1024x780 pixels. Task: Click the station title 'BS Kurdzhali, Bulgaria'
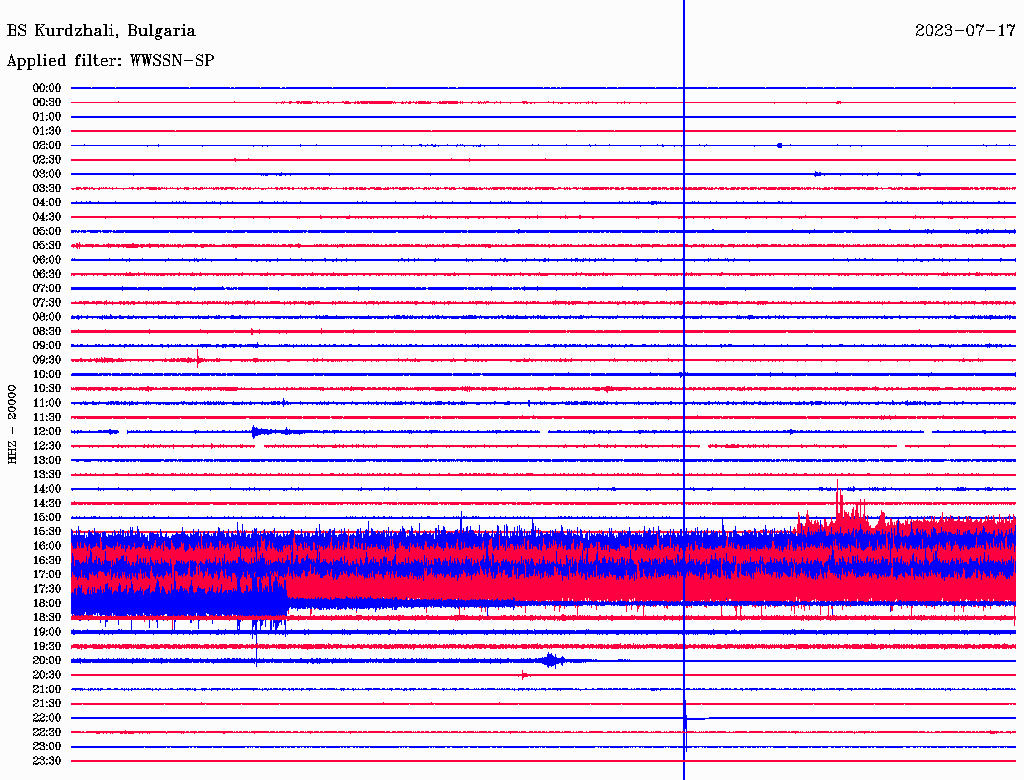click(x=101, y=31)
